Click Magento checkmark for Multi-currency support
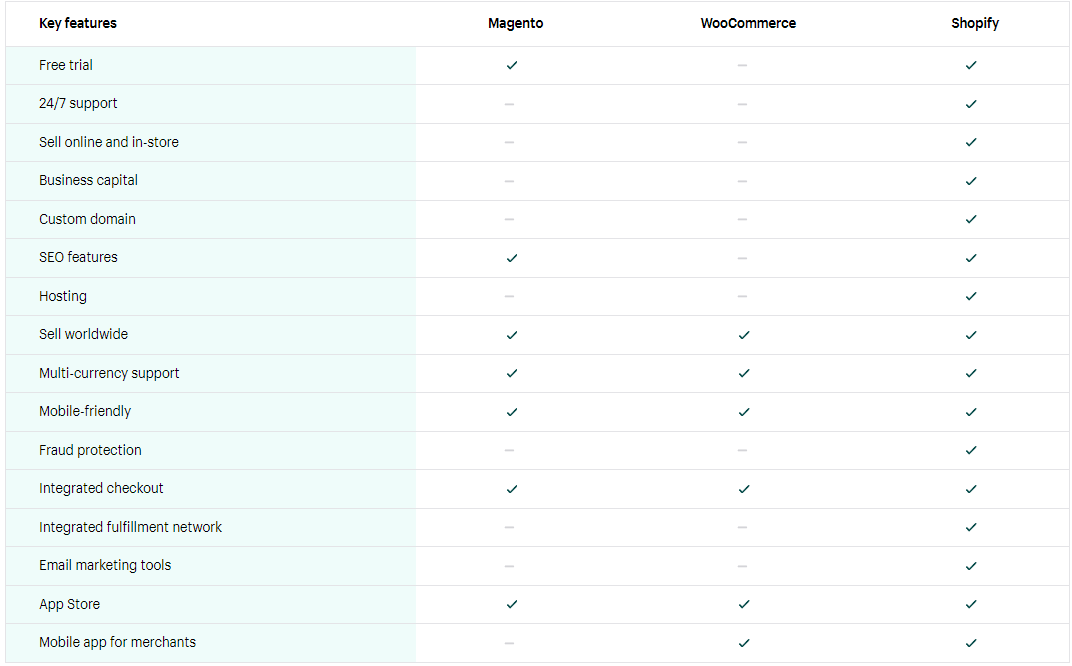Screen dimensions: 1072x666 [511, 373]
